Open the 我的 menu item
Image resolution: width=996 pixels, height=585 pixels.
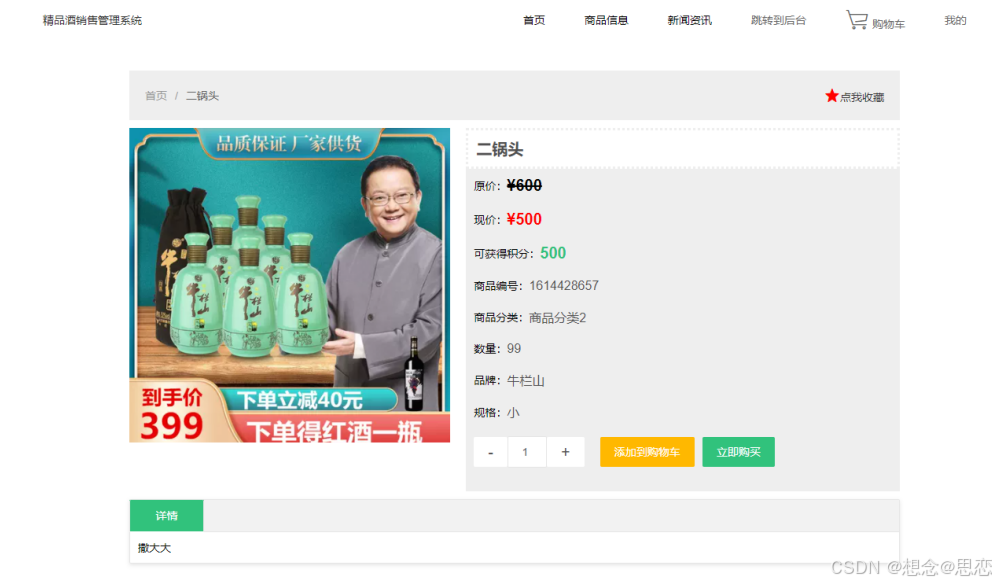pyautogui.click(x=955, y=20)
